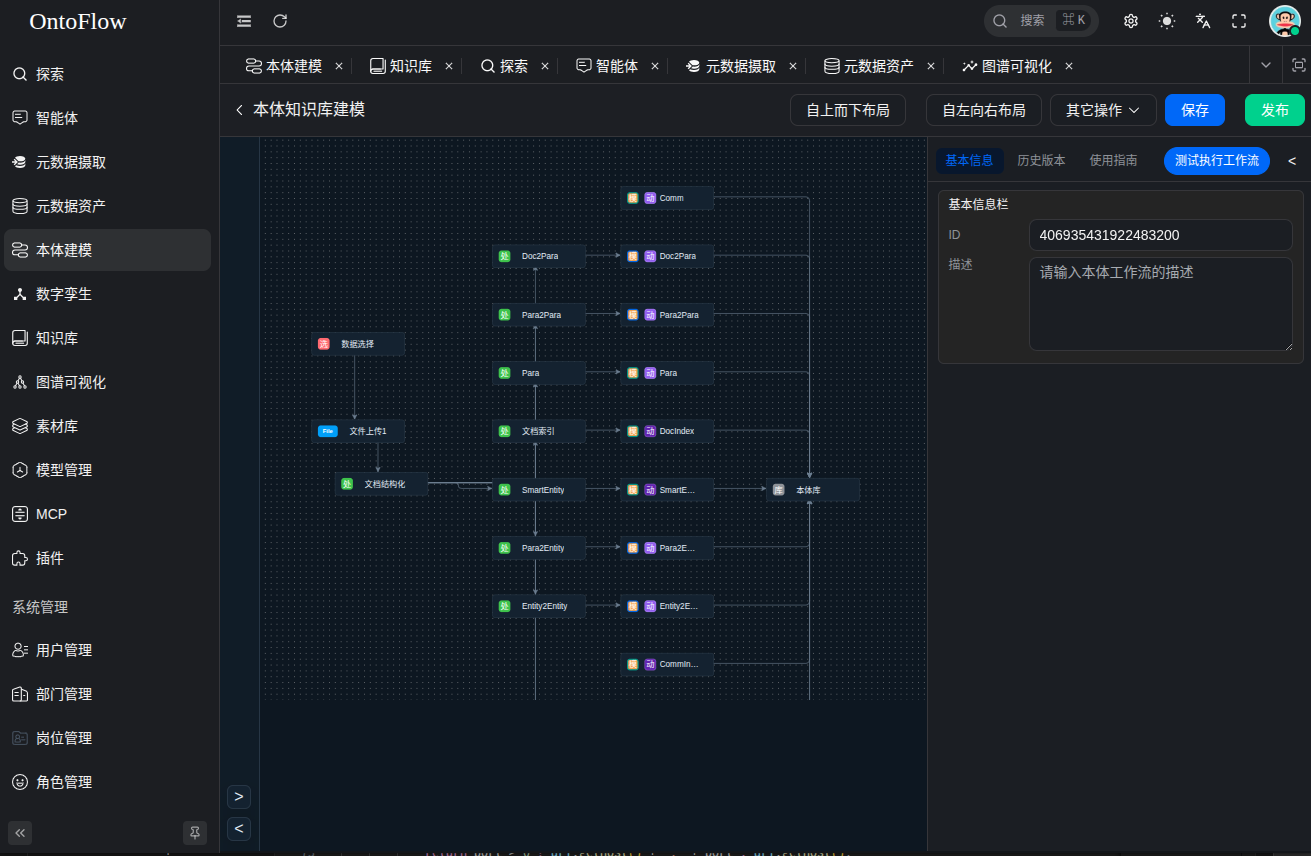
Task: Select the SmartEntity processing node
Action: (539, 490)
